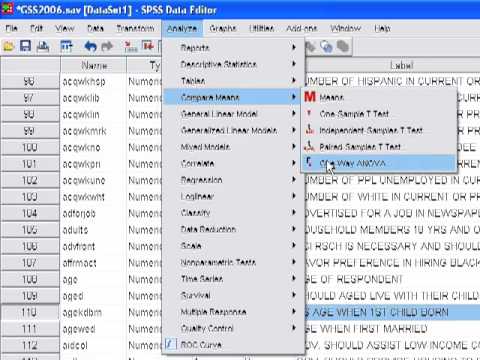Click the Independent-Samples T Test icon
Image resolution: width=480 pixels, height=360 pixels.
[310, 130]
